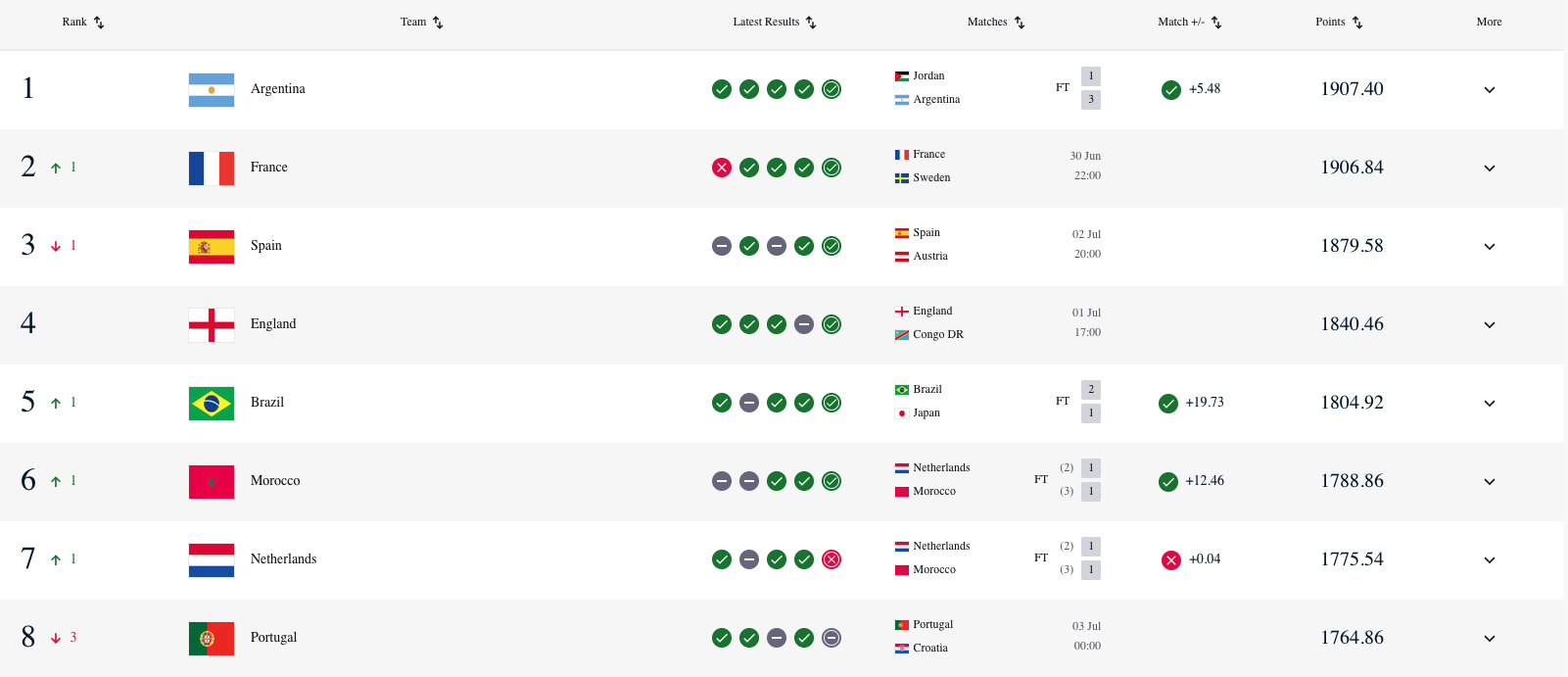The width and height of the screenshot is (1568, 677).
Task: Sort by Latest Results column header
Action: coord(775,22)
